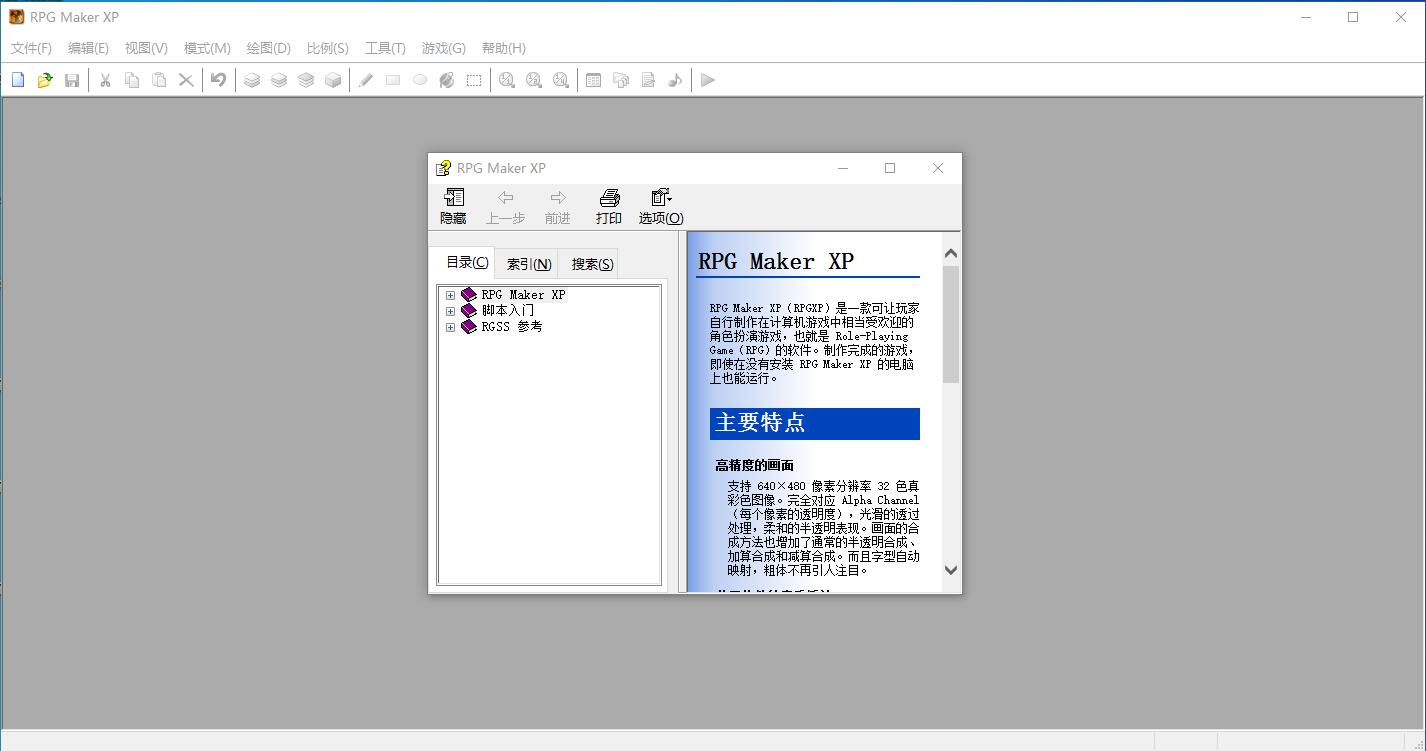
Task: Click the Print (打印) button in the help window
Action: click(609, 207)
